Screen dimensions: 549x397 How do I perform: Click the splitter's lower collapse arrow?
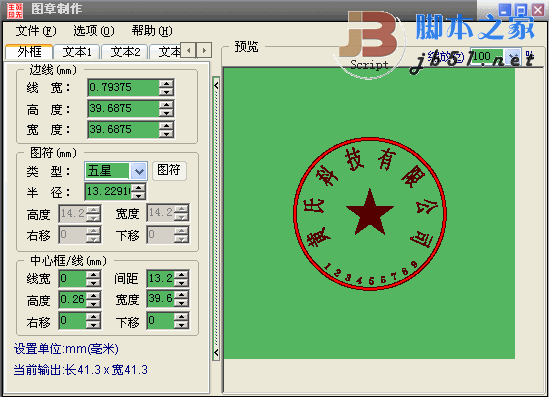pyautogui.click(x=216, y=352)
